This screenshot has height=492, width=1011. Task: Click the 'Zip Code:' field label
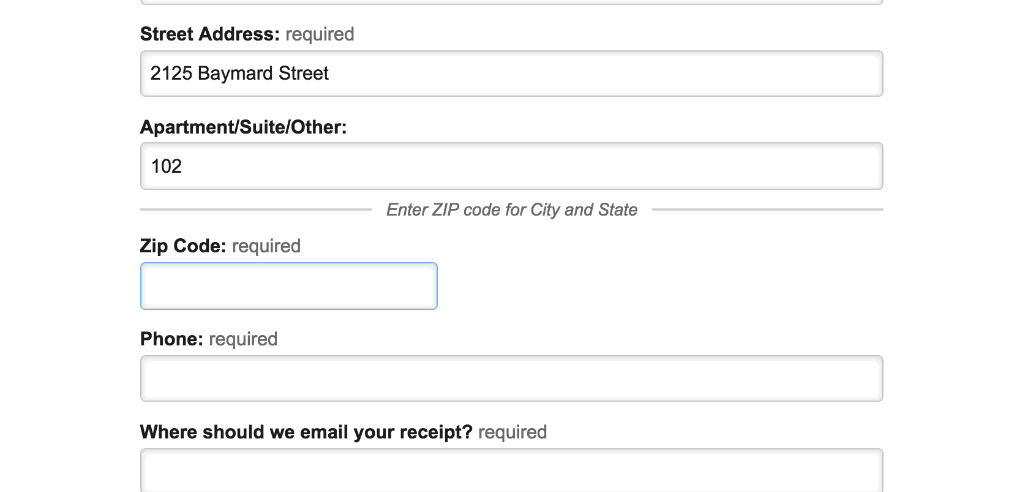[x=183, y=246]
